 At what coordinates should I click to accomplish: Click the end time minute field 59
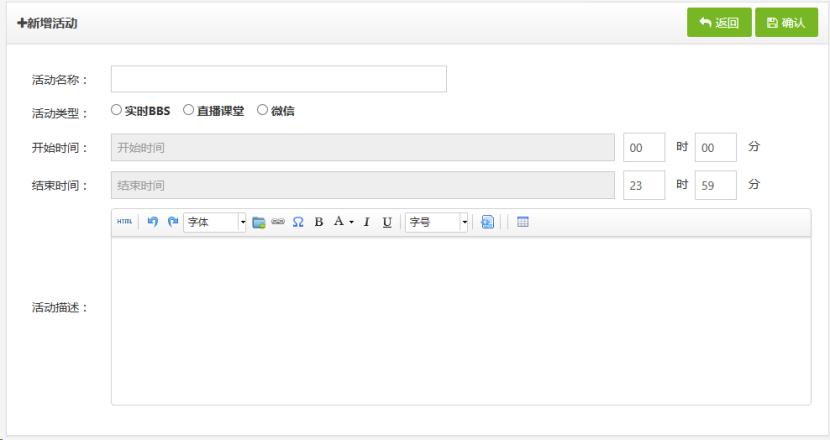coord(715,185)
